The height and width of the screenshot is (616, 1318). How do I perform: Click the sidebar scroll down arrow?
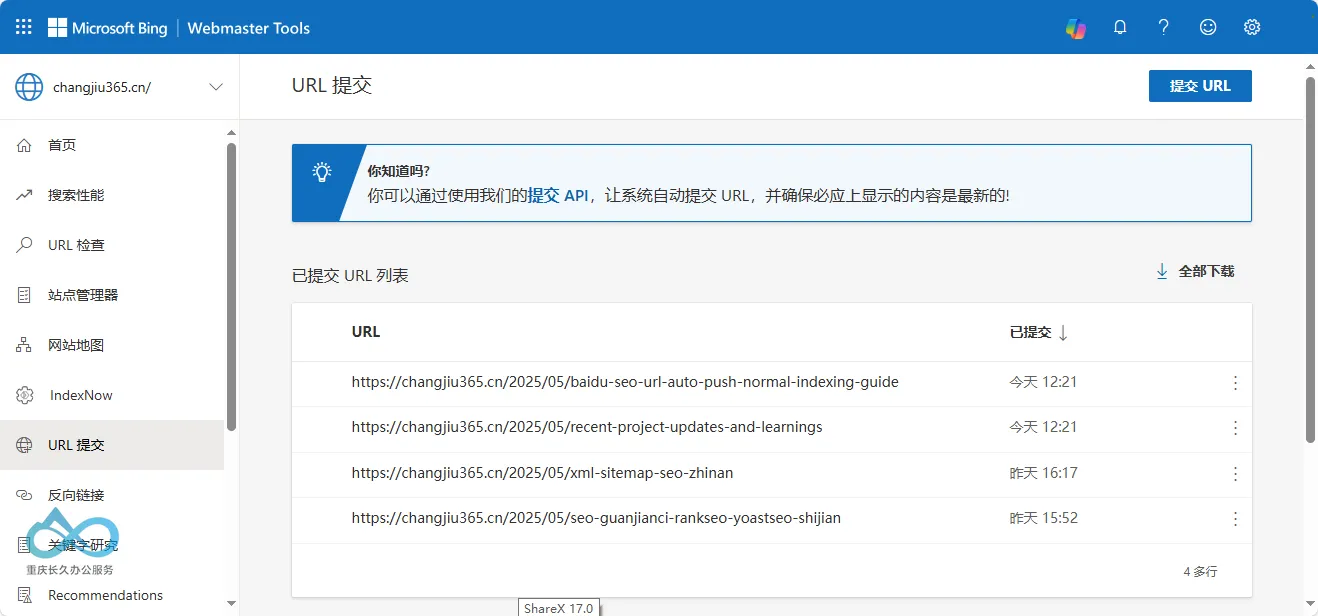(231, 603)
